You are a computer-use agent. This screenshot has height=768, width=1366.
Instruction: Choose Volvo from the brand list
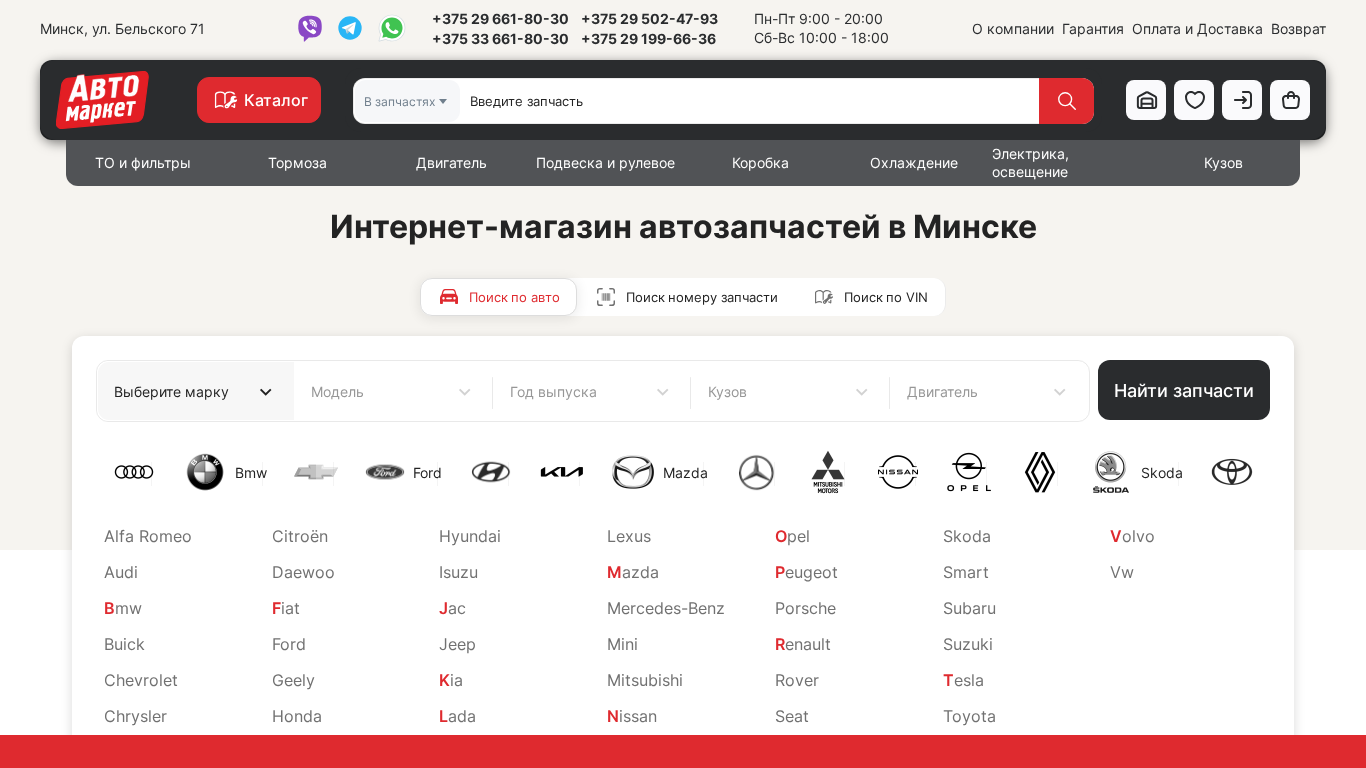click(1132, 536)
